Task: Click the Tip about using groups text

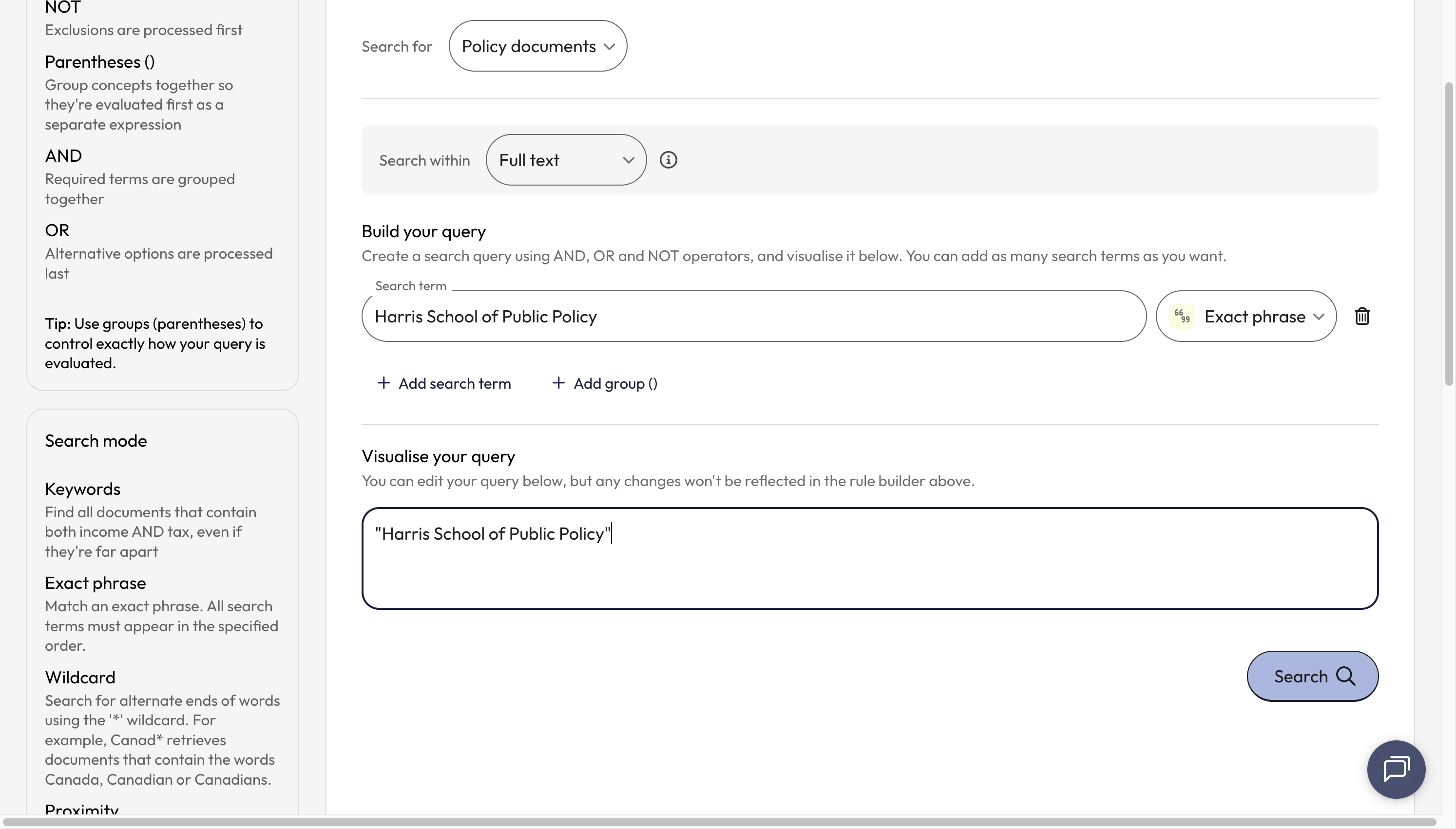Action: coord(155,343)
